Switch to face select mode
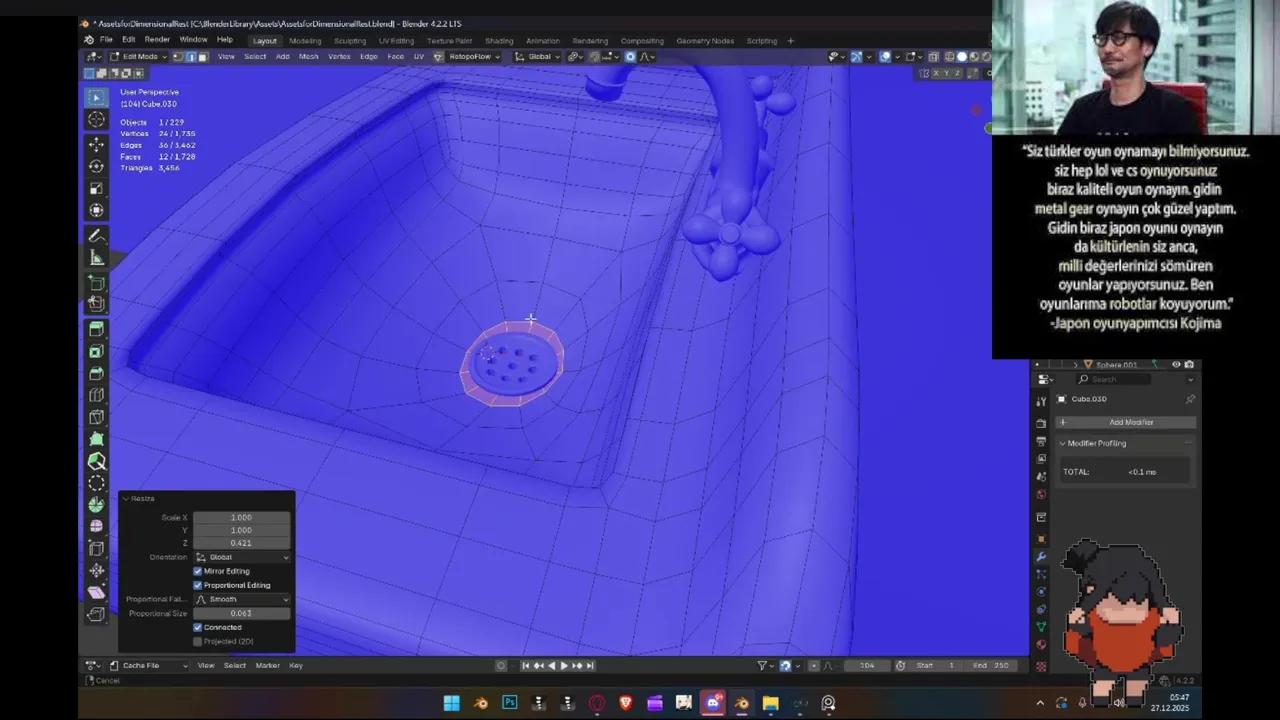 (202, 57)
